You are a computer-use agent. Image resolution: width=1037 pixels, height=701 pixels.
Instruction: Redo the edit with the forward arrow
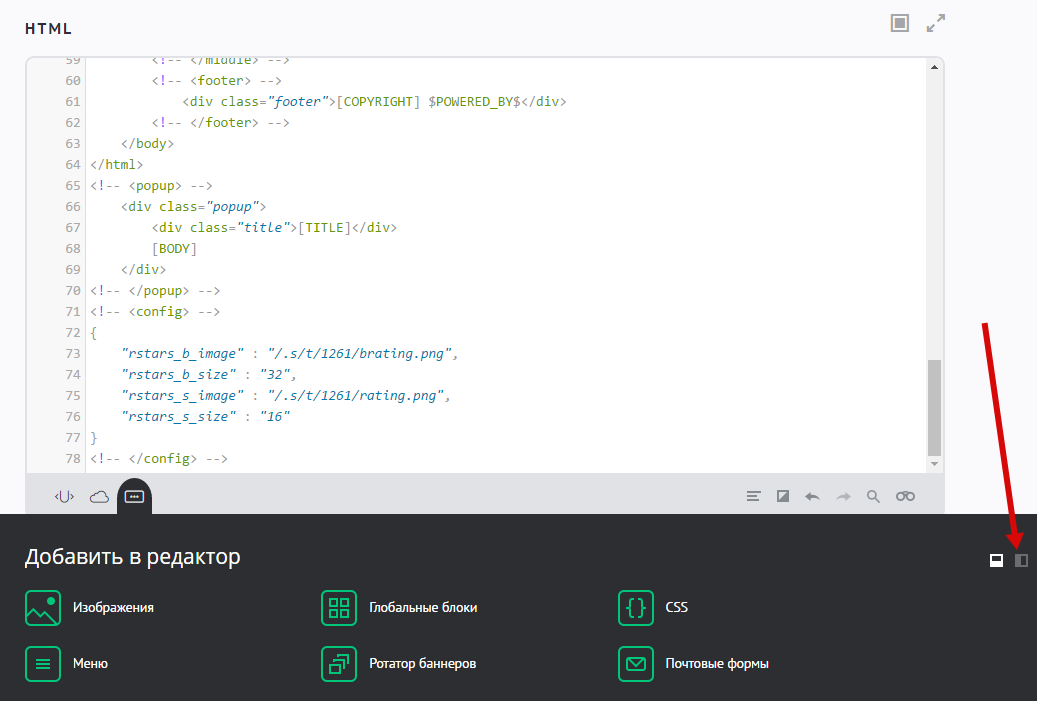click(x=843, y=496)
